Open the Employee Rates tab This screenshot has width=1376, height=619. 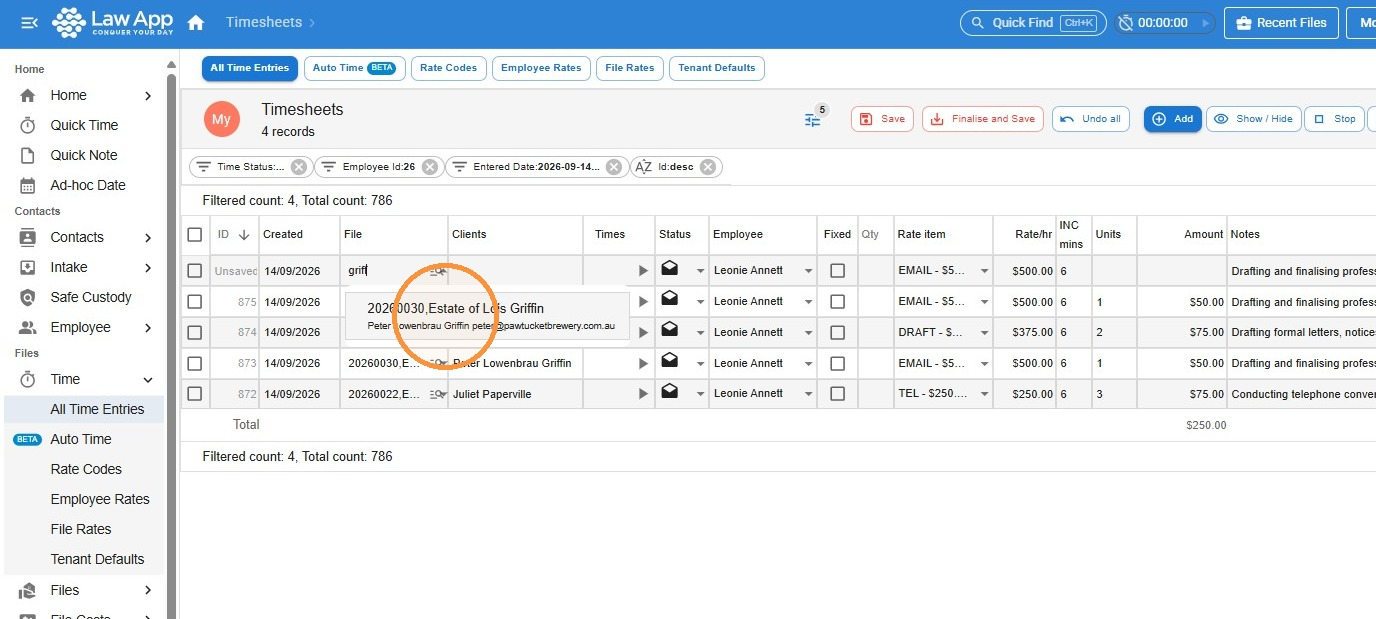pyautogui.click(x=541, y=68)
